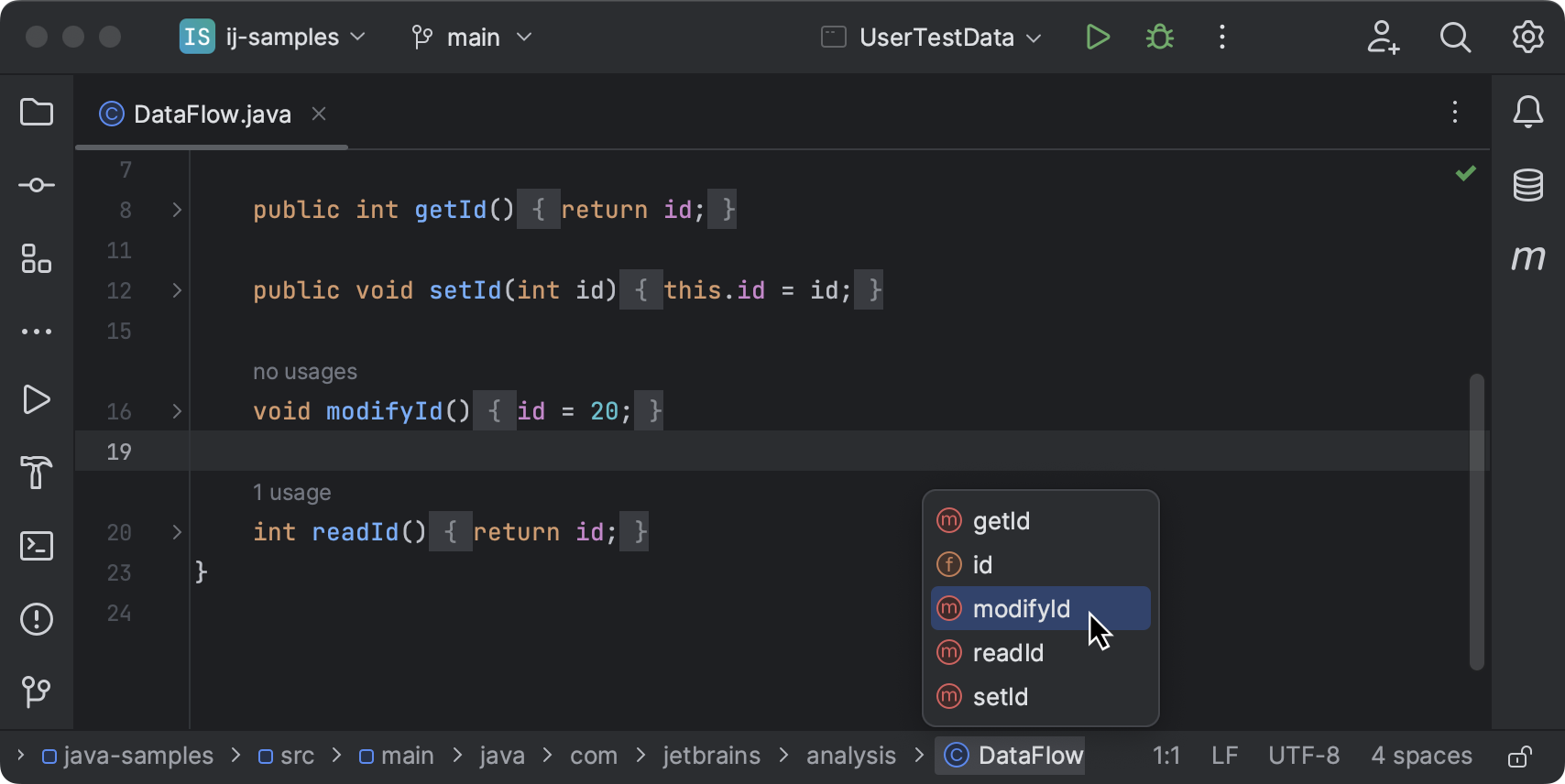1565x784 pixels.
Task: Click the editor vertical scrollbar
Action: pyautogui.click(x=1476, y=522)
